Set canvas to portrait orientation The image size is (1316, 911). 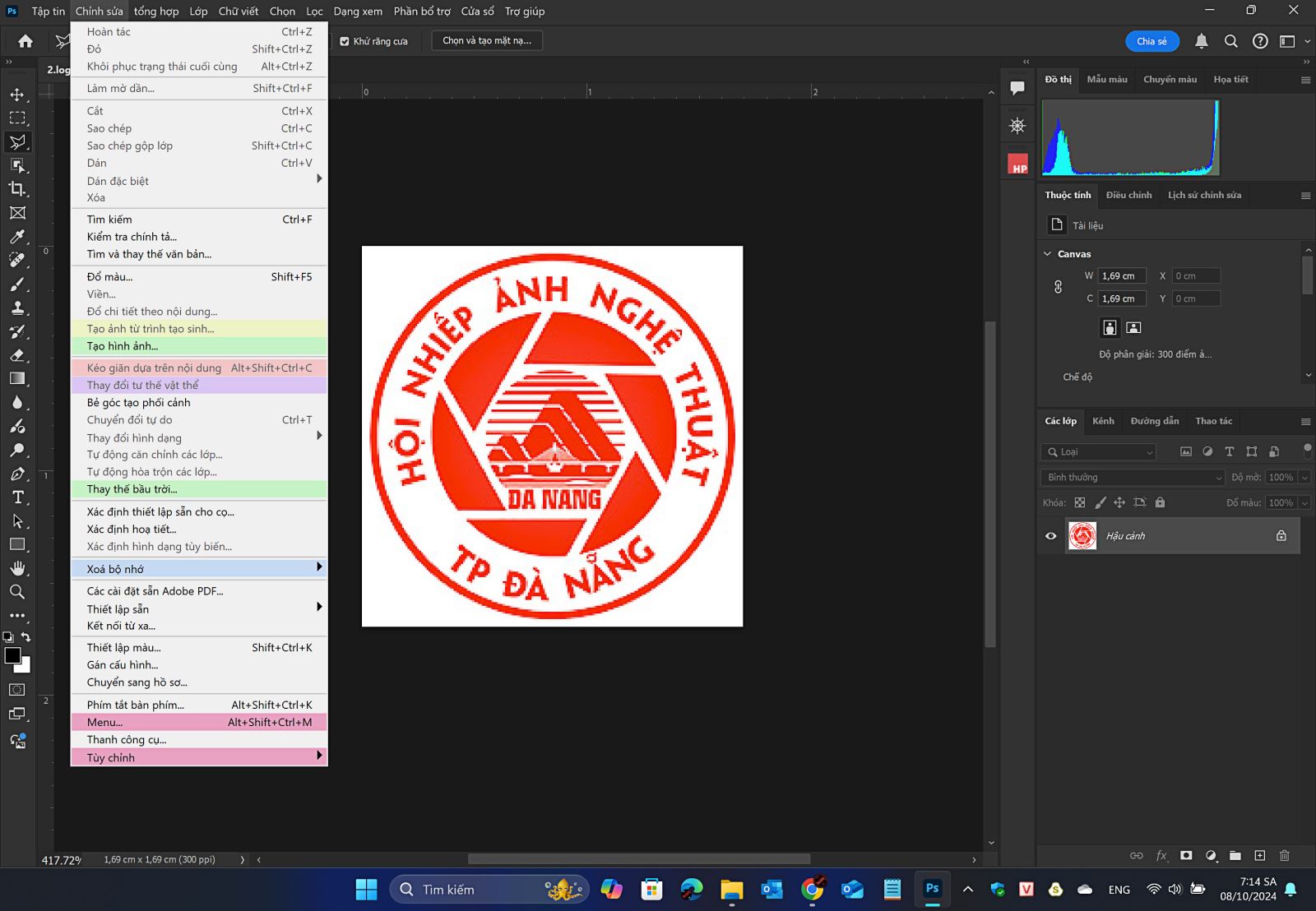(1110, 327)
